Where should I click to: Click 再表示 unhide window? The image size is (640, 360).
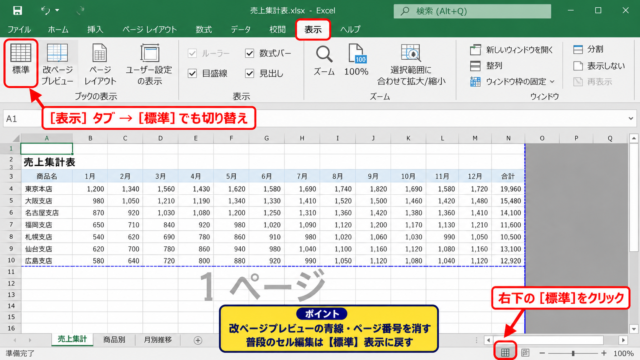592,82
